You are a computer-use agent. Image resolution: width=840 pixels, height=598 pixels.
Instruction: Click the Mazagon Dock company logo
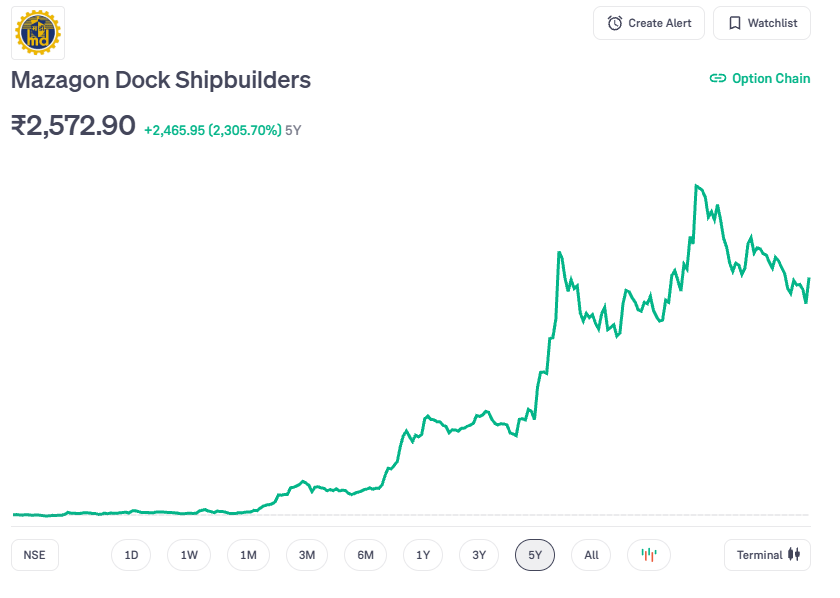click(x=38, y=32)
